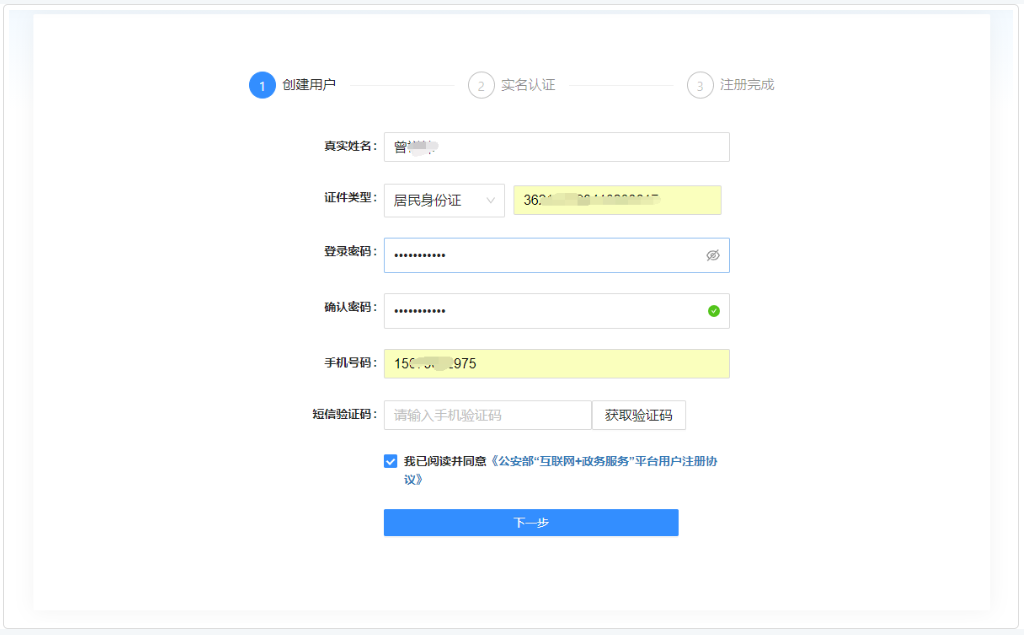Open the 平台用户注册协议 agreement link
Viewport: 1024px width, 635px height.
607,462
